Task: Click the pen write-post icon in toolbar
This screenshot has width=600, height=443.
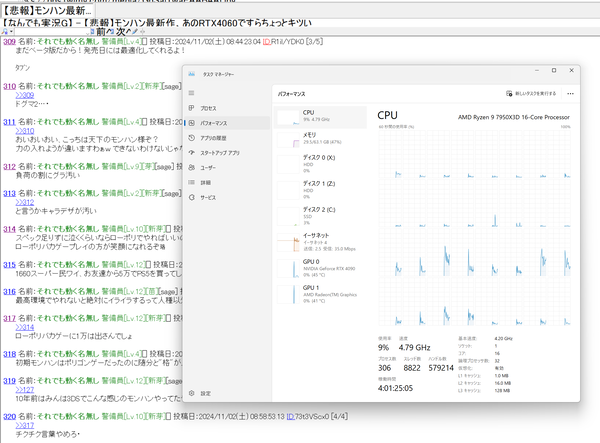Action: tap(135, 32)
